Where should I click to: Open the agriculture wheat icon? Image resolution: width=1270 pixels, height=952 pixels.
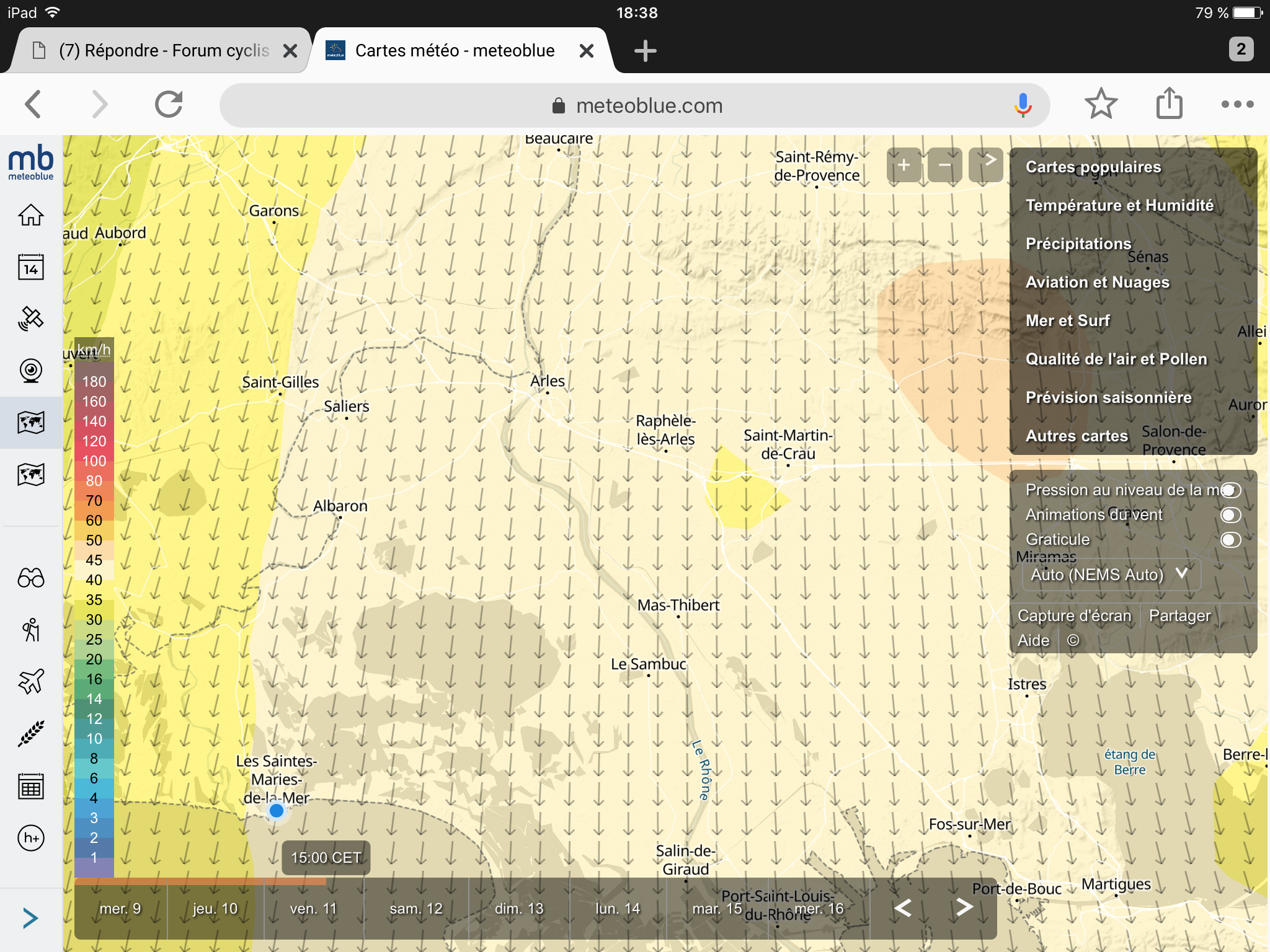tap(30, 734)
